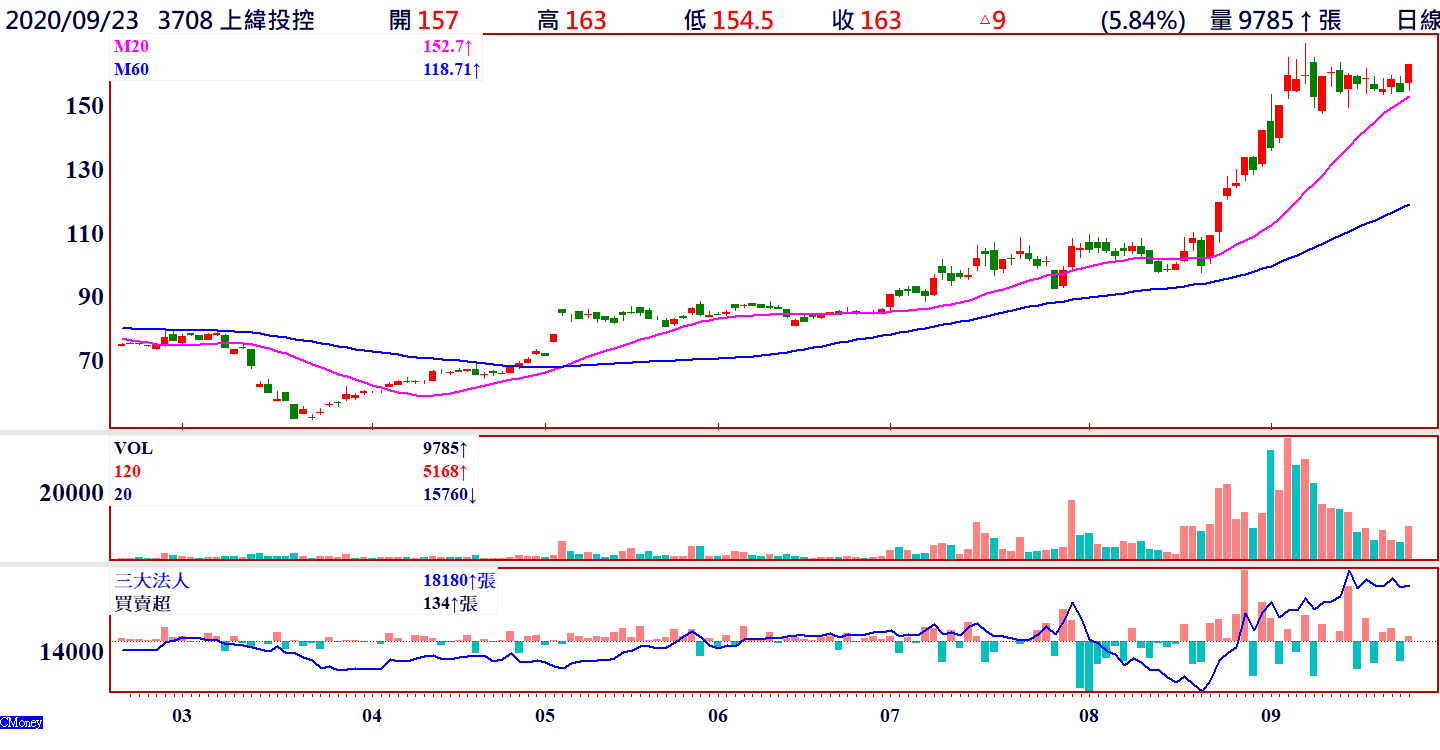
Task: Click the 14000 axis label in bottom panel
Action: [70, 652]
